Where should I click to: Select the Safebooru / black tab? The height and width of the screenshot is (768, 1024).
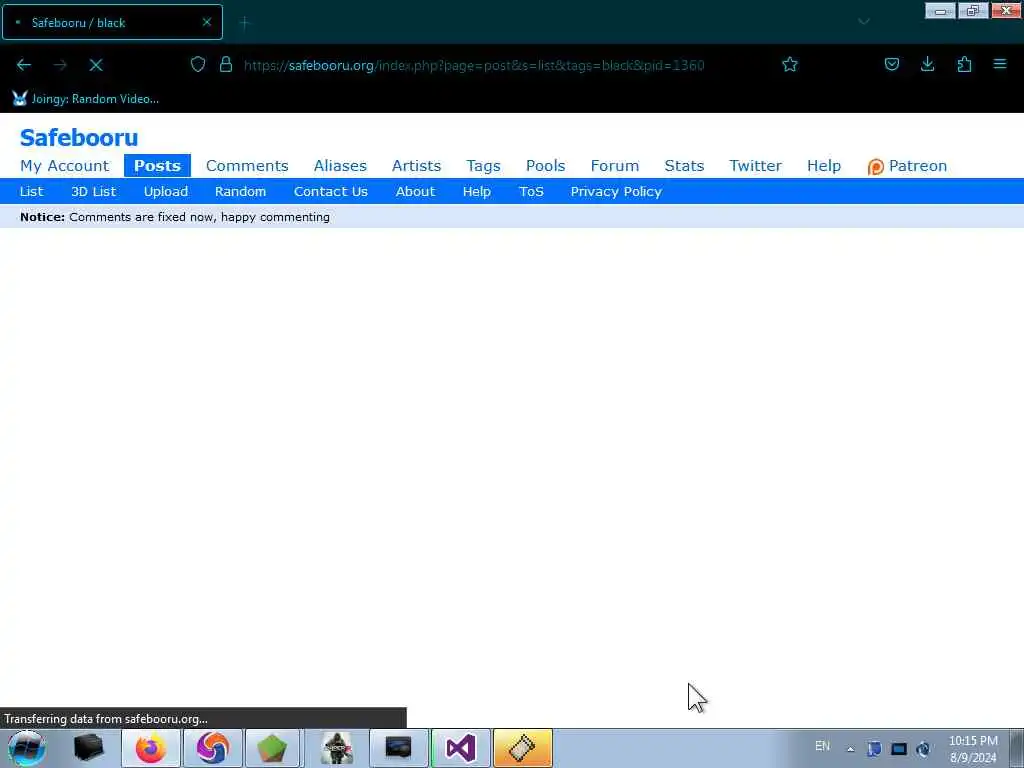click(112, 22)
